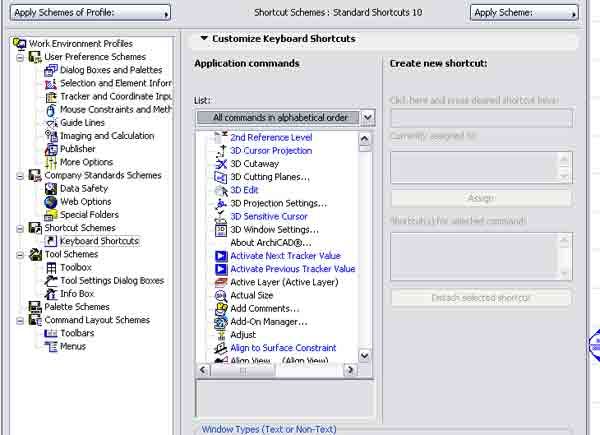Collapse the Command Layout Schemes node
600x435 pixels.
20,321
